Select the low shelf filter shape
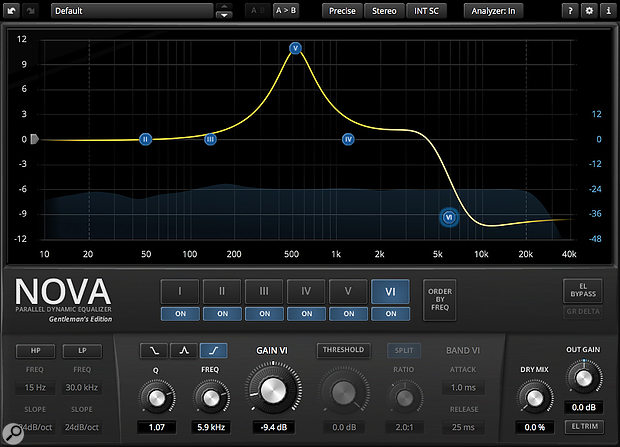This screenshot has width=620, height=447. click(x=154, y=350)
